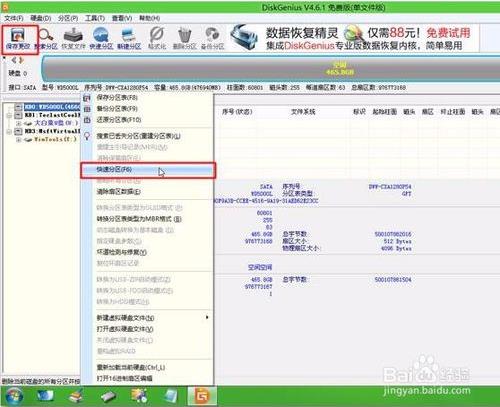Open the 硬盘(D) menu

[41, 18]
